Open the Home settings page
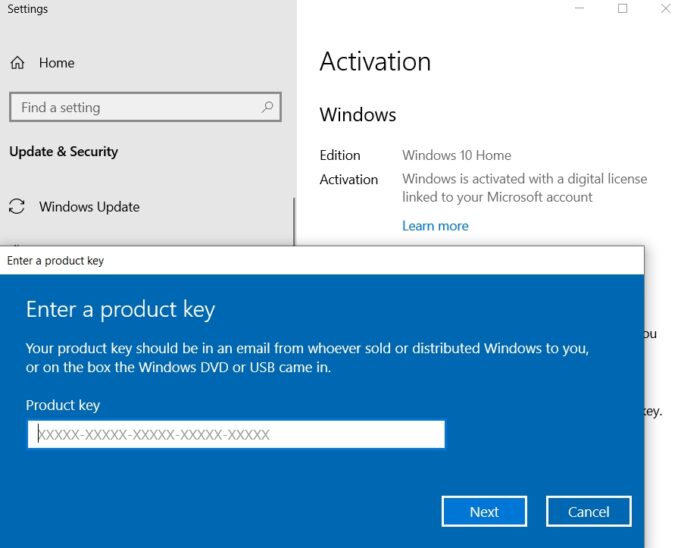 coord(56,63)
